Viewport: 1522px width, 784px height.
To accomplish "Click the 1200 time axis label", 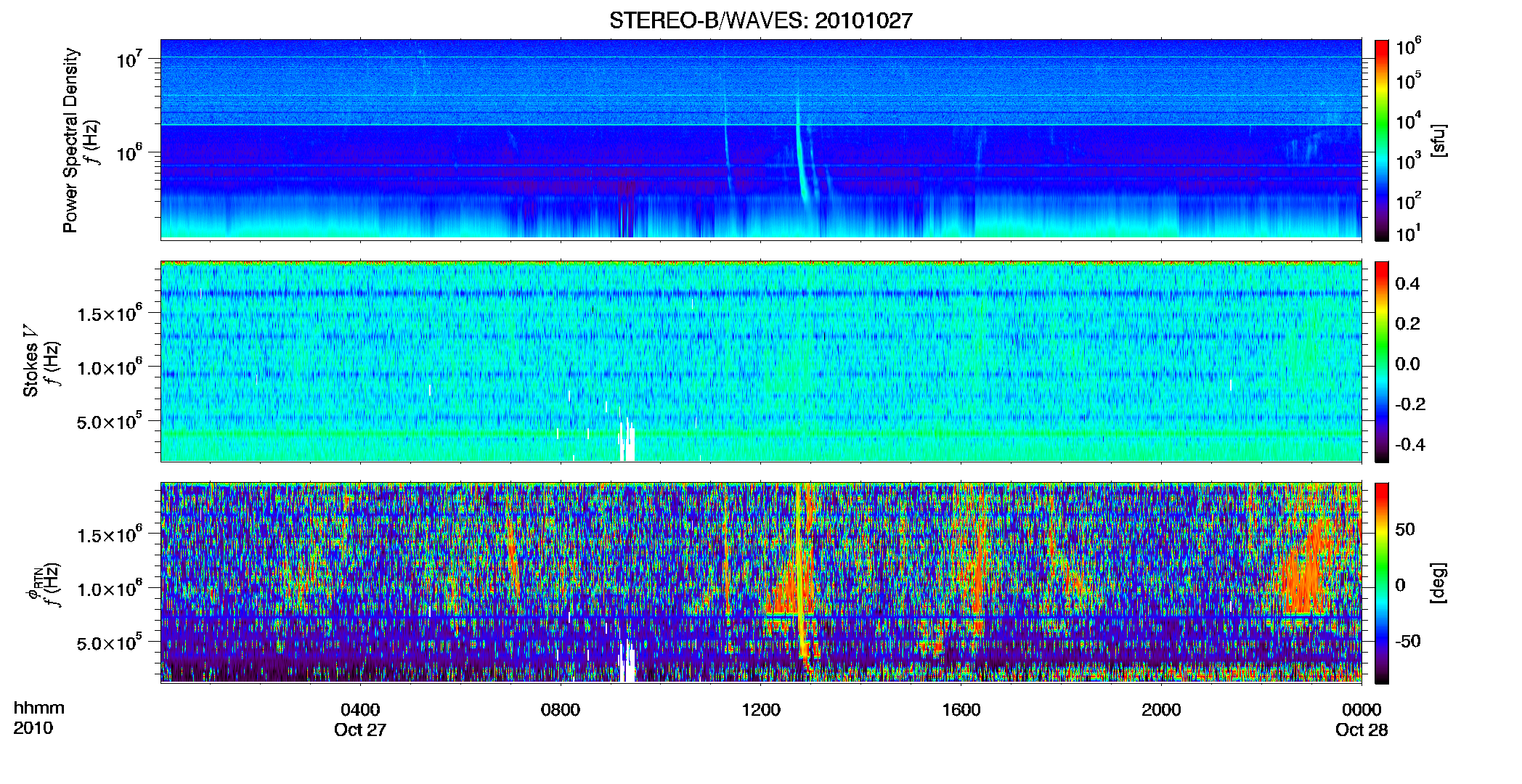I will (761, 709).
